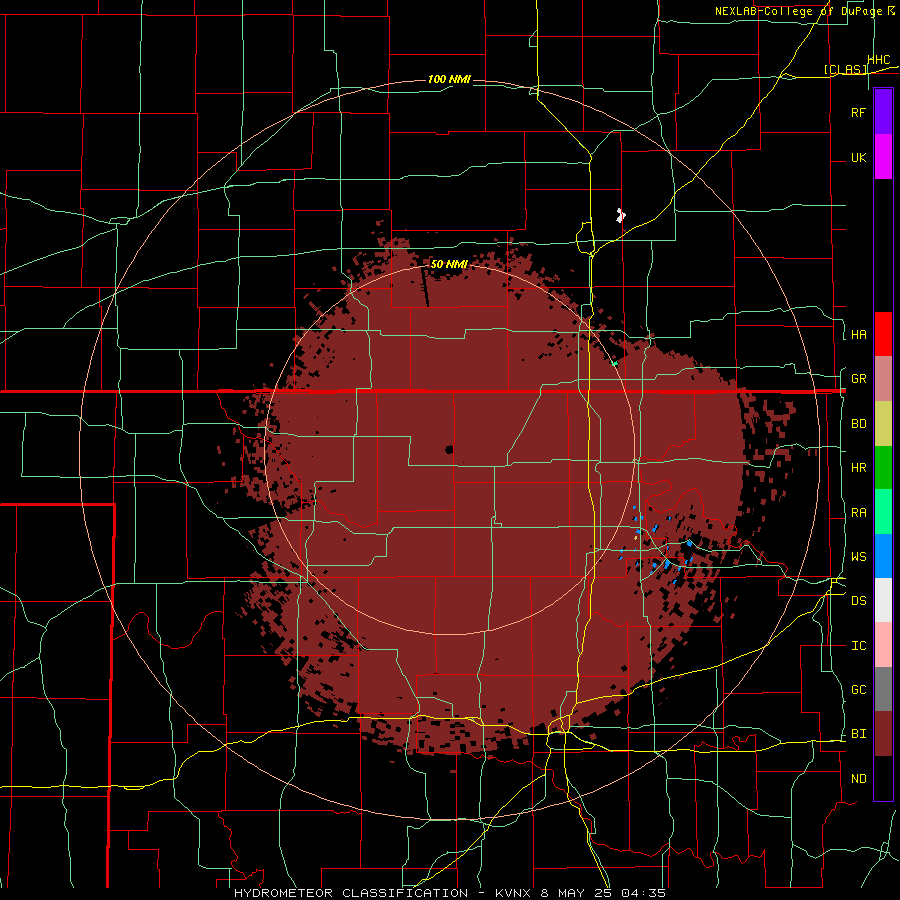The image size is (900, 900).
Task: Click the BI legend label
Action: point(858,734)
